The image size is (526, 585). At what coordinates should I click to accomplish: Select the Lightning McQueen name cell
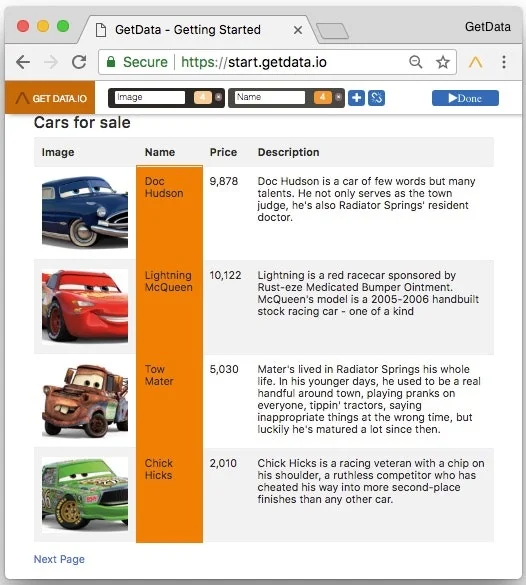click(169, 307)
